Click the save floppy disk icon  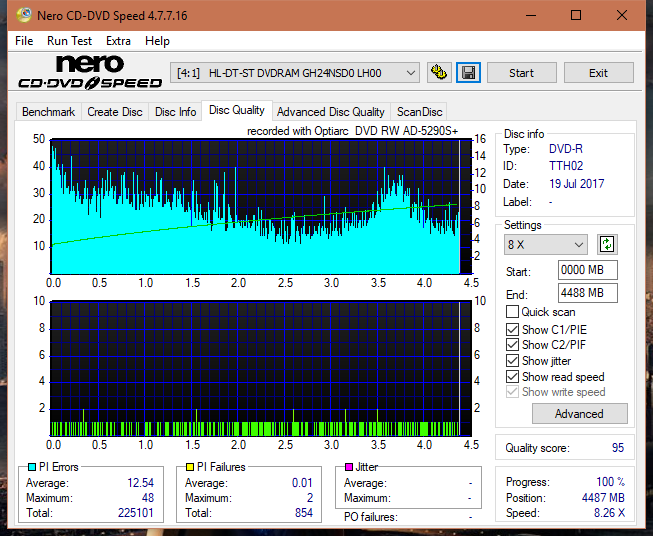tap(469, 73)
